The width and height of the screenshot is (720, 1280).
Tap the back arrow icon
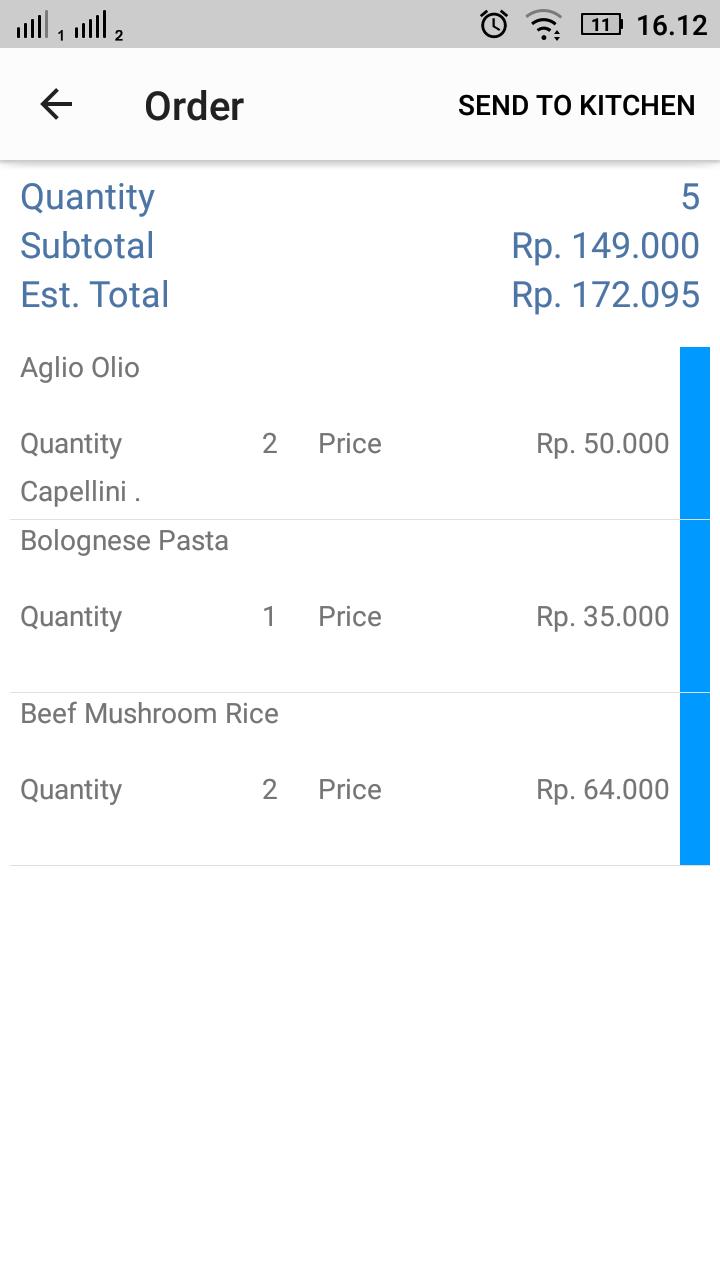56,104
